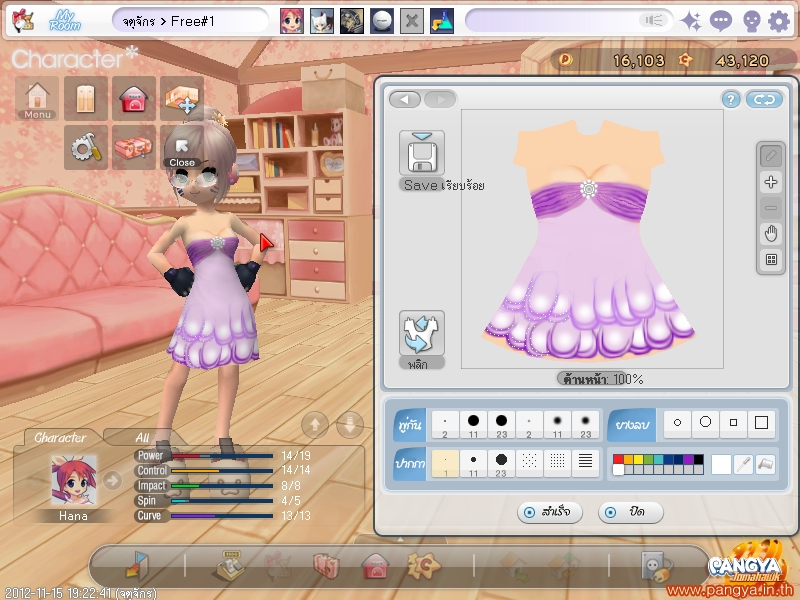
Task: Open the chat bubble icon
Action: [x=720, y=21]
